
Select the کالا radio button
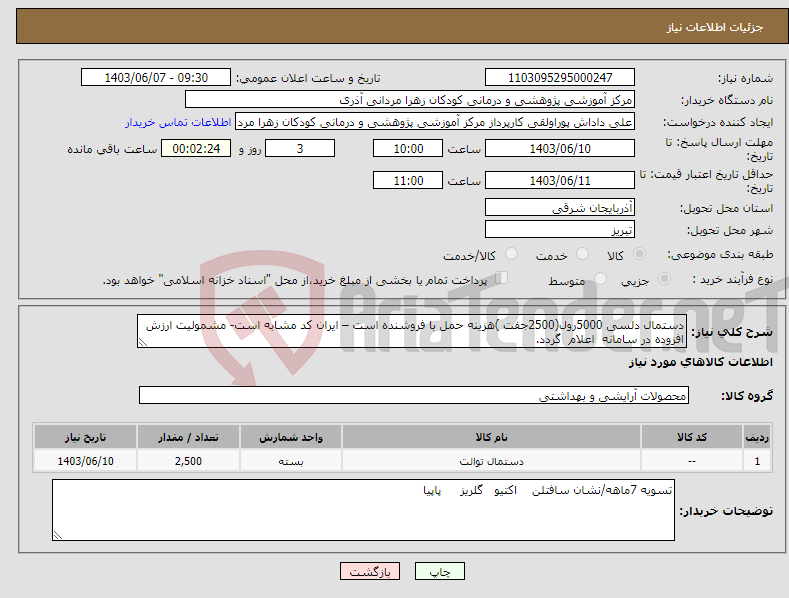click(x=639, y=254)
